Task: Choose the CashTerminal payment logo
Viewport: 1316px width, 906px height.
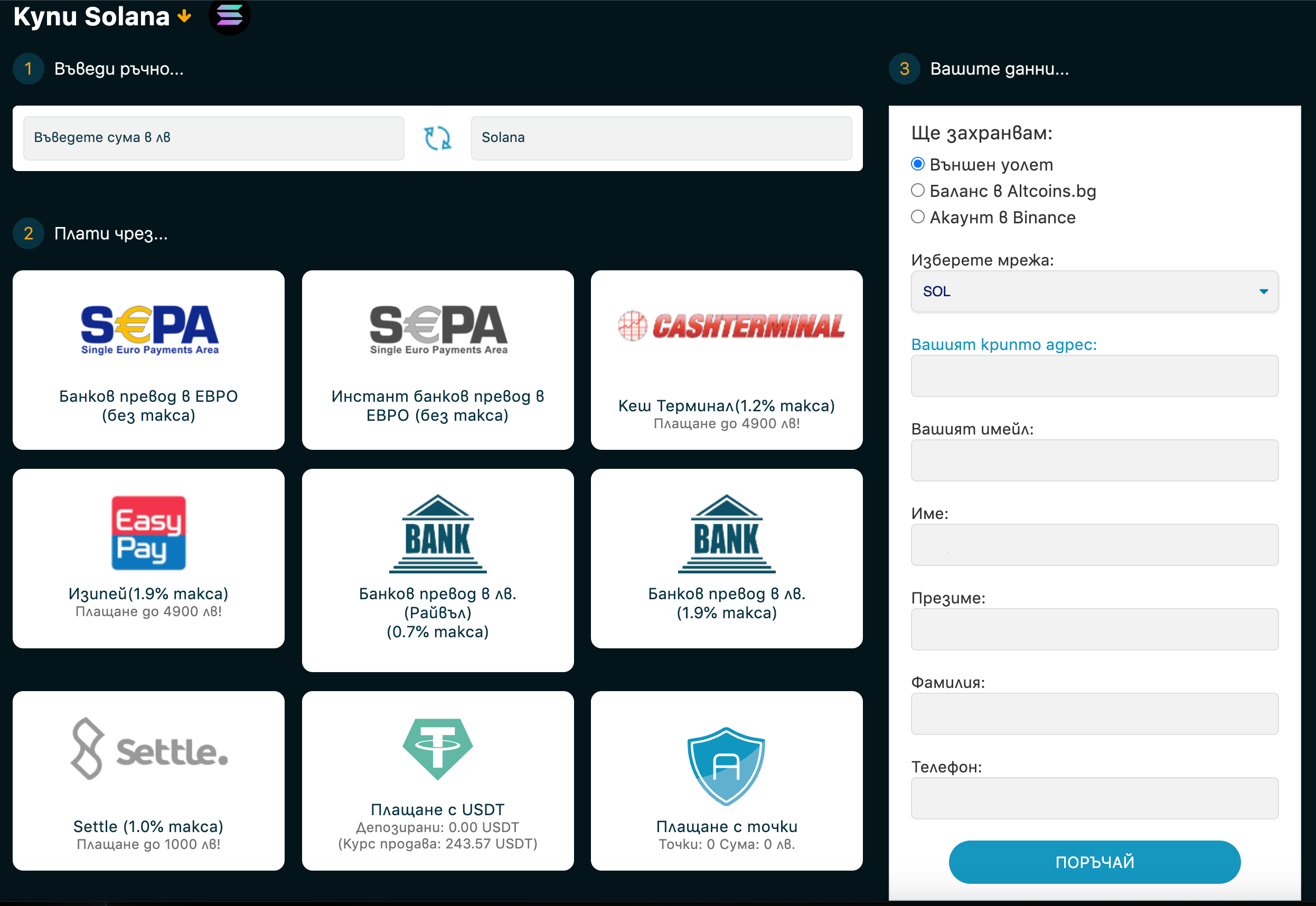Action: [x=731, y=326]
